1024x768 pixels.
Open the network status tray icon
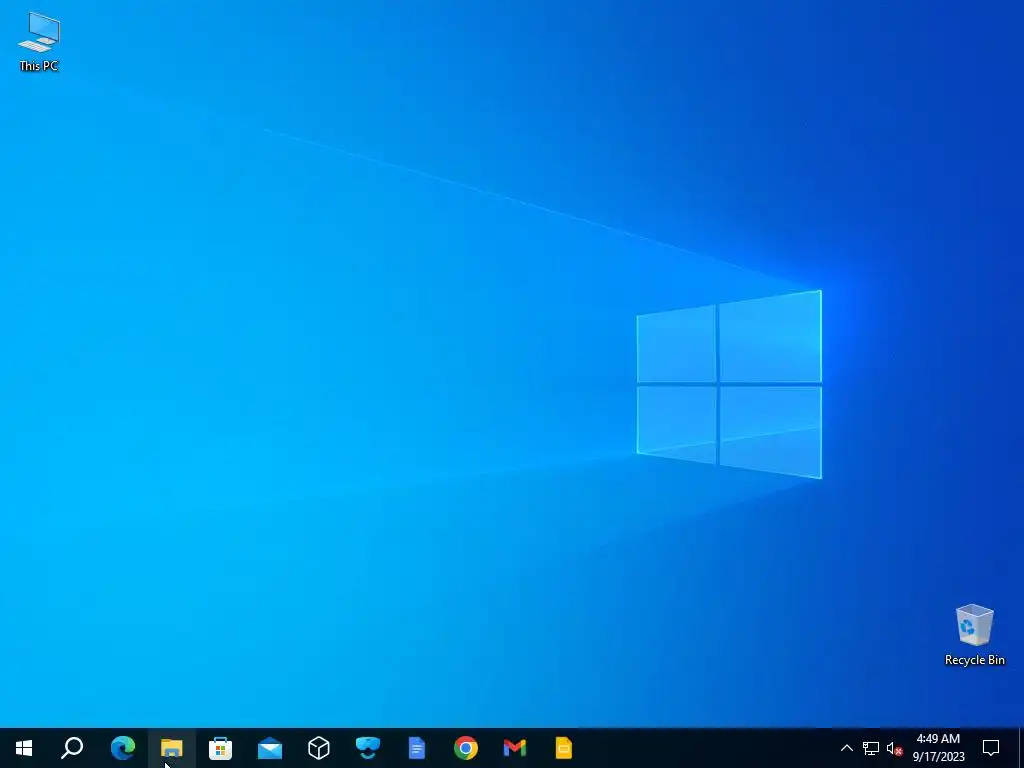(871, 748)
